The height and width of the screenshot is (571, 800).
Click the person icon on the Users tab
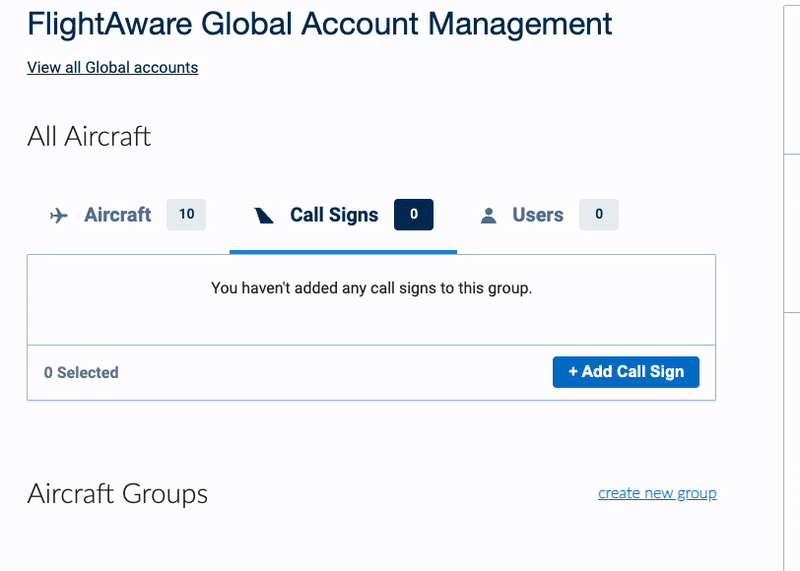coord(488,215)
